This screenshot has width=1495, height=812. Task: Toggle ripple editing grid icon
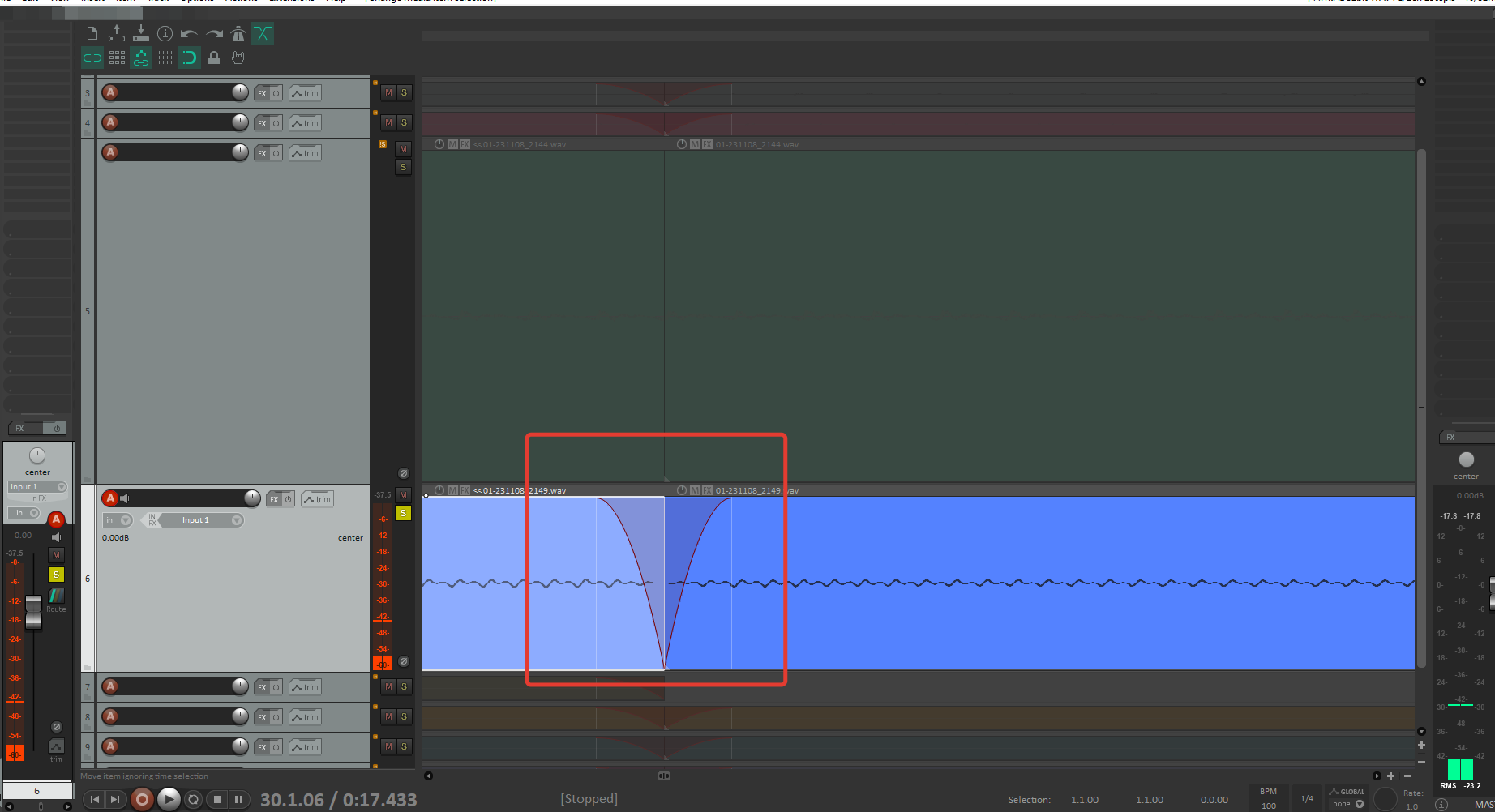[x=117, y=58]
